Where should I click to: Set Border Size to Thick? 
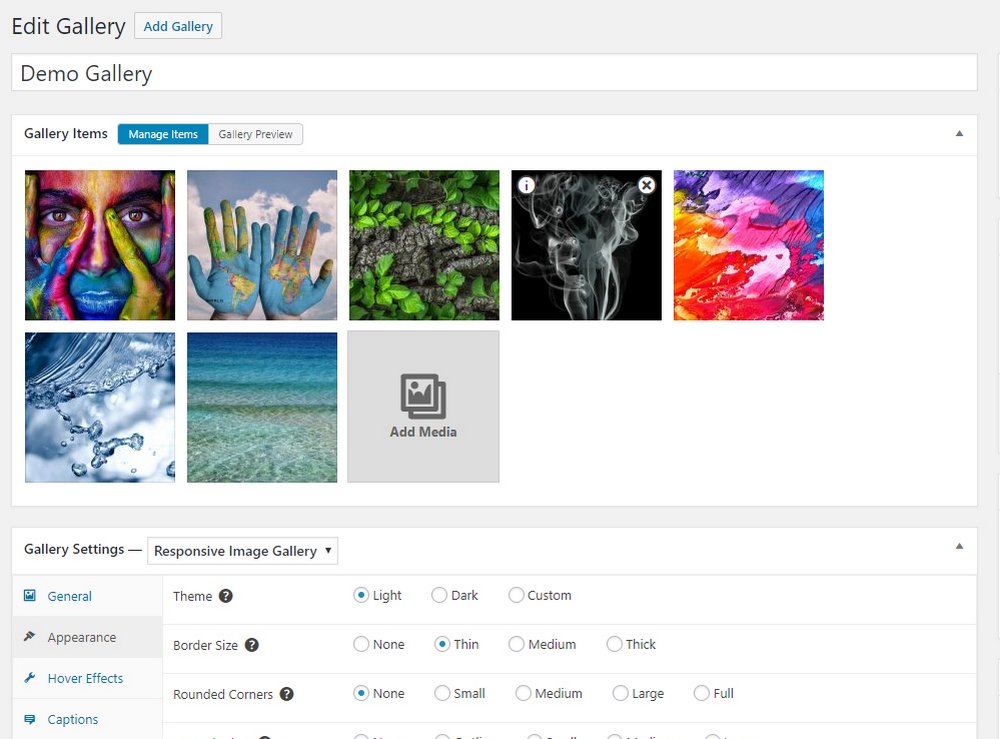tap(614, 644)
